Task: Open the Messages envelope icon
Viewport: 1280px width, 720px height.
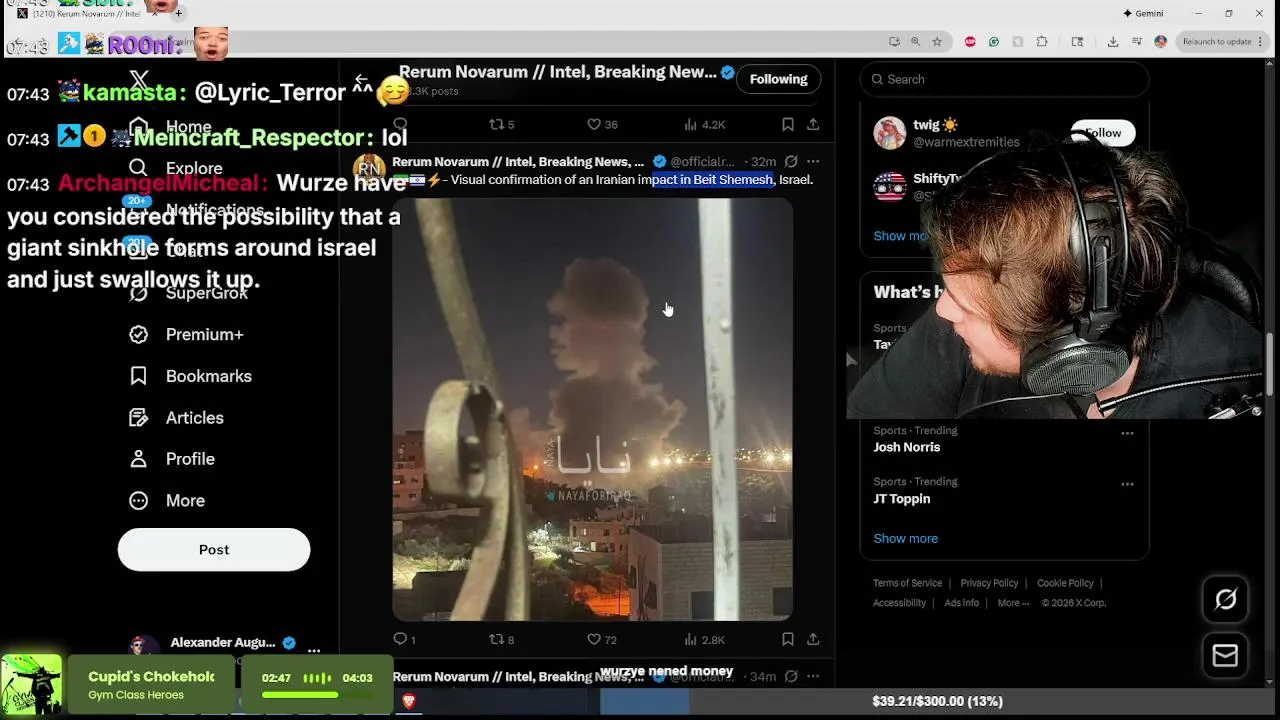Action: (1225, 655)
